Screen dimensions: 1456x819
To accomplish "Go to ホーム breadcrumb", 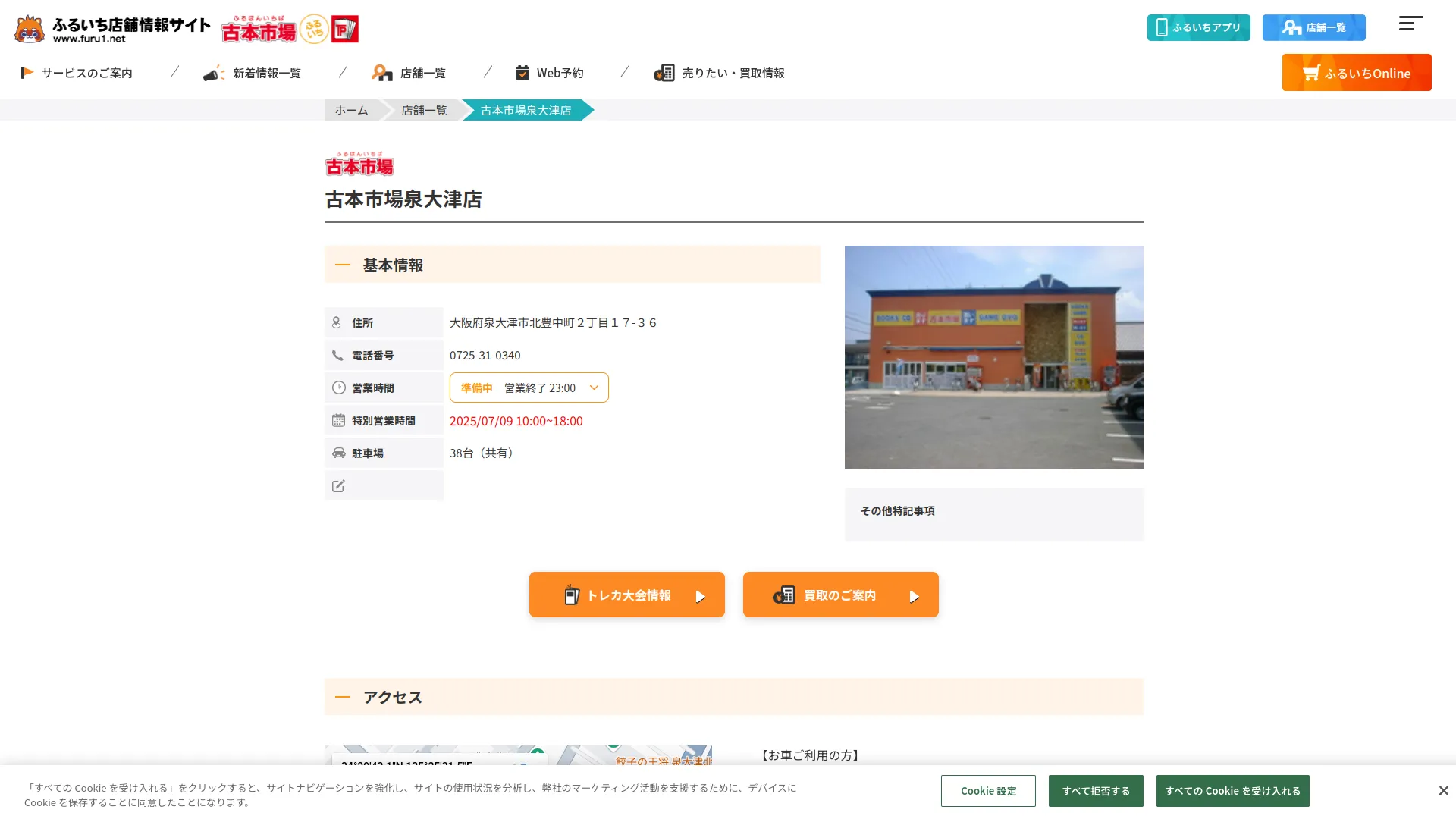I will coord(351,110).
